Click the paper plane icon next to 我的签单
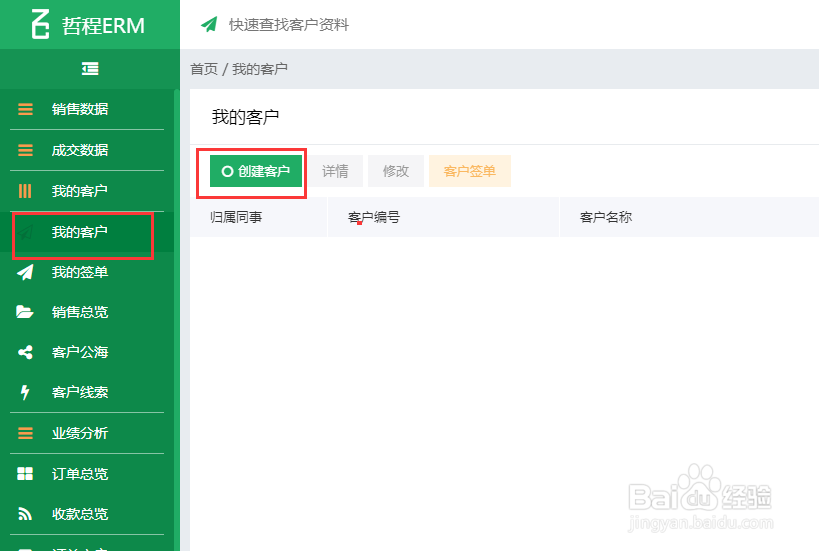The width and height of the screenshot is (819, 551). [25, 272]
